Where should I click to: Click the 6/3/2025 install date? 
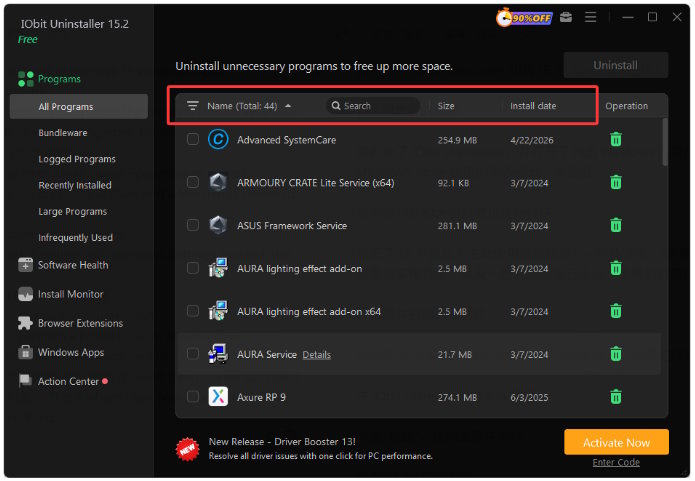(x=529, y=397)
